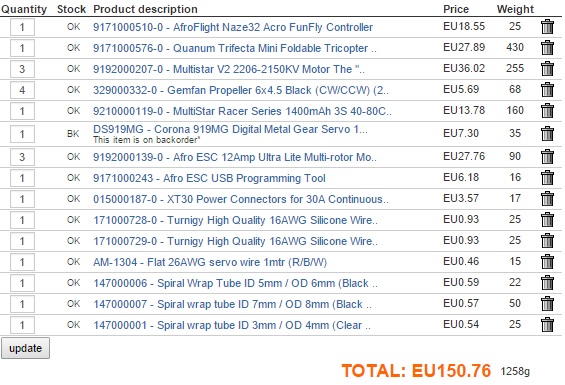Screen dimensions: 565x385
Task: Open the 171000729-0 Turnigy Silicone Wire link
Action: (236, 241)
